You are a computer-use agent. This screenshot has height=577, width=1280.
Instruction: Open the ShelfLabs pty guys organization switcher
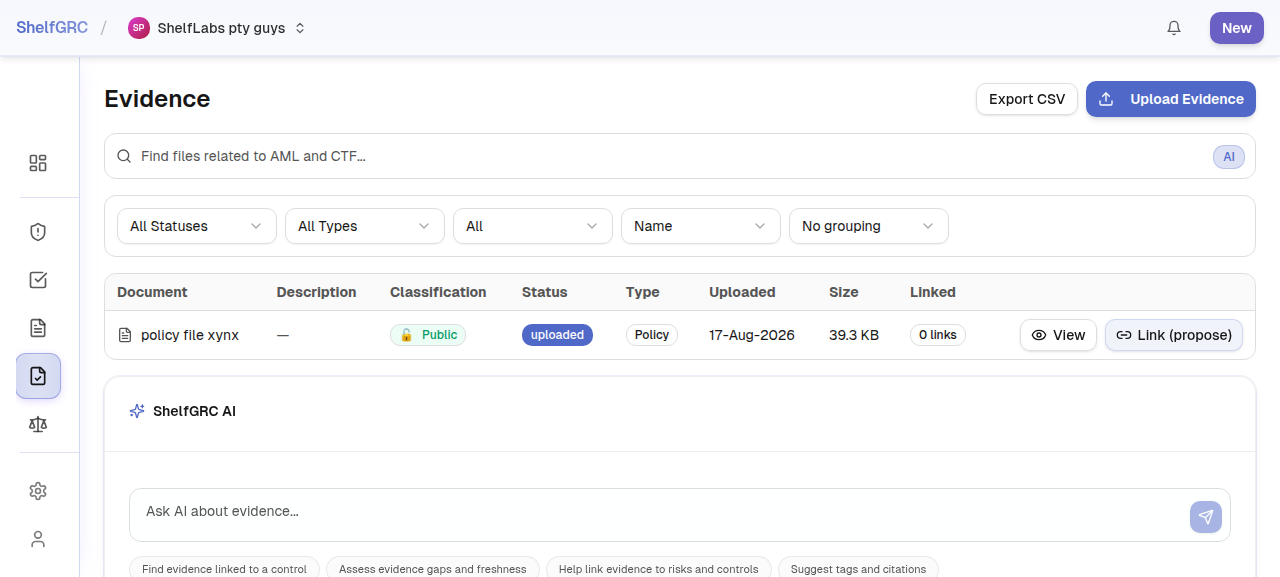click(217, 28)
